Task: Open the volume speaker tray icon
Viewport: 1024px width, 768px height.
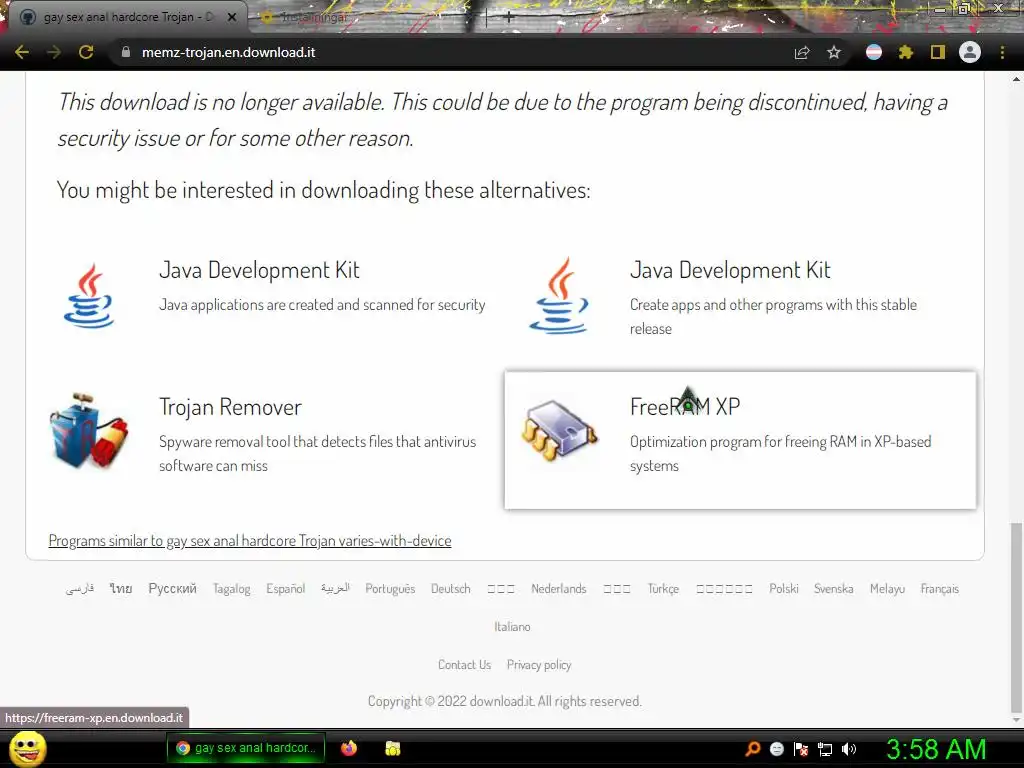Action: click(848, 749)
